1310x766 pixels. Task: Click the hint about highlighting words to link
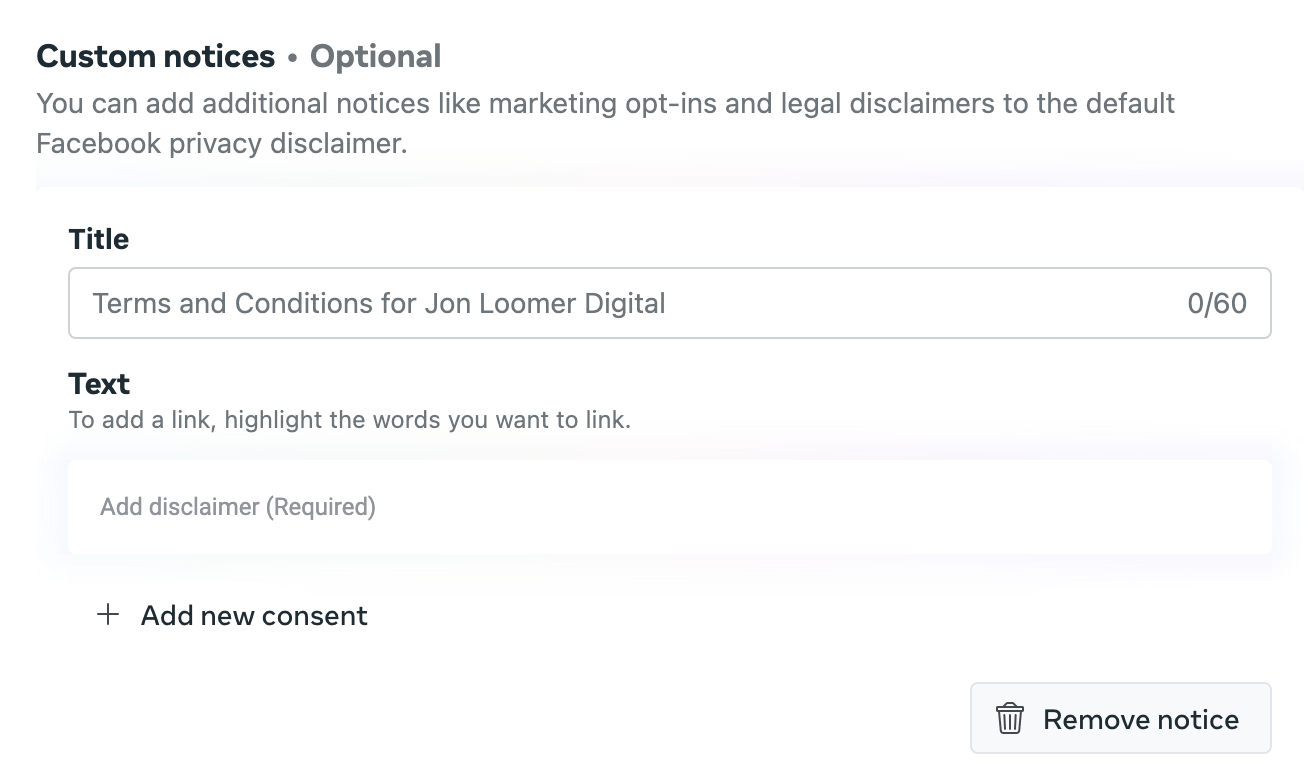coord(349,420)
